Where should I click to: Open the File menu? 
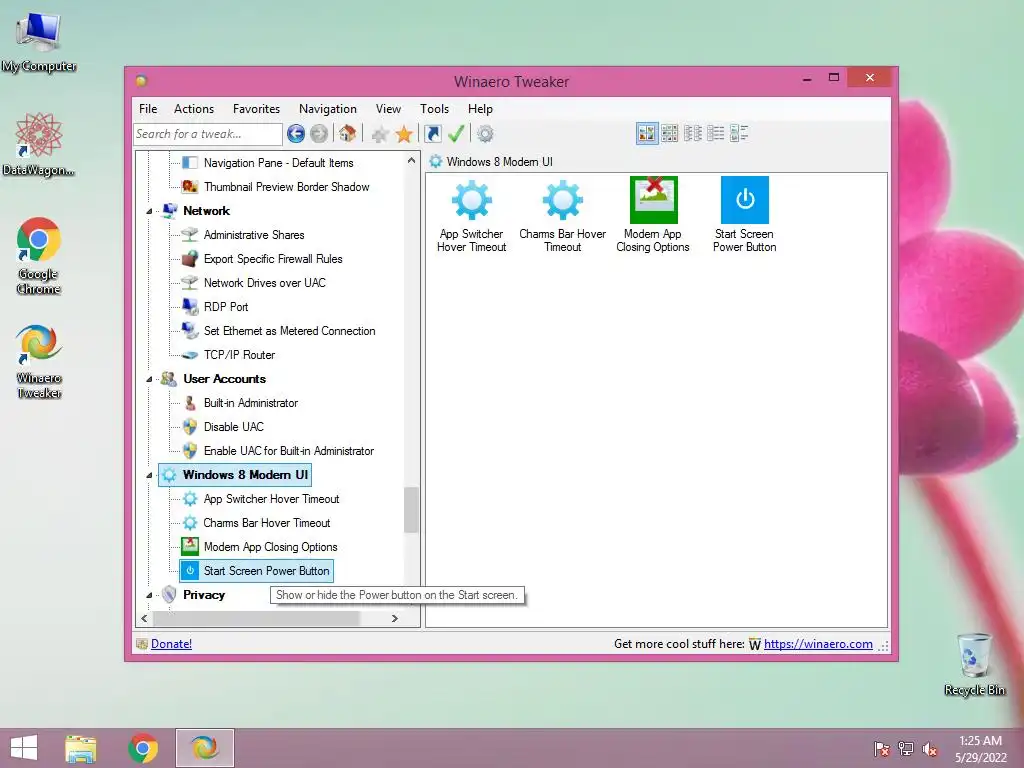[148, 109]
